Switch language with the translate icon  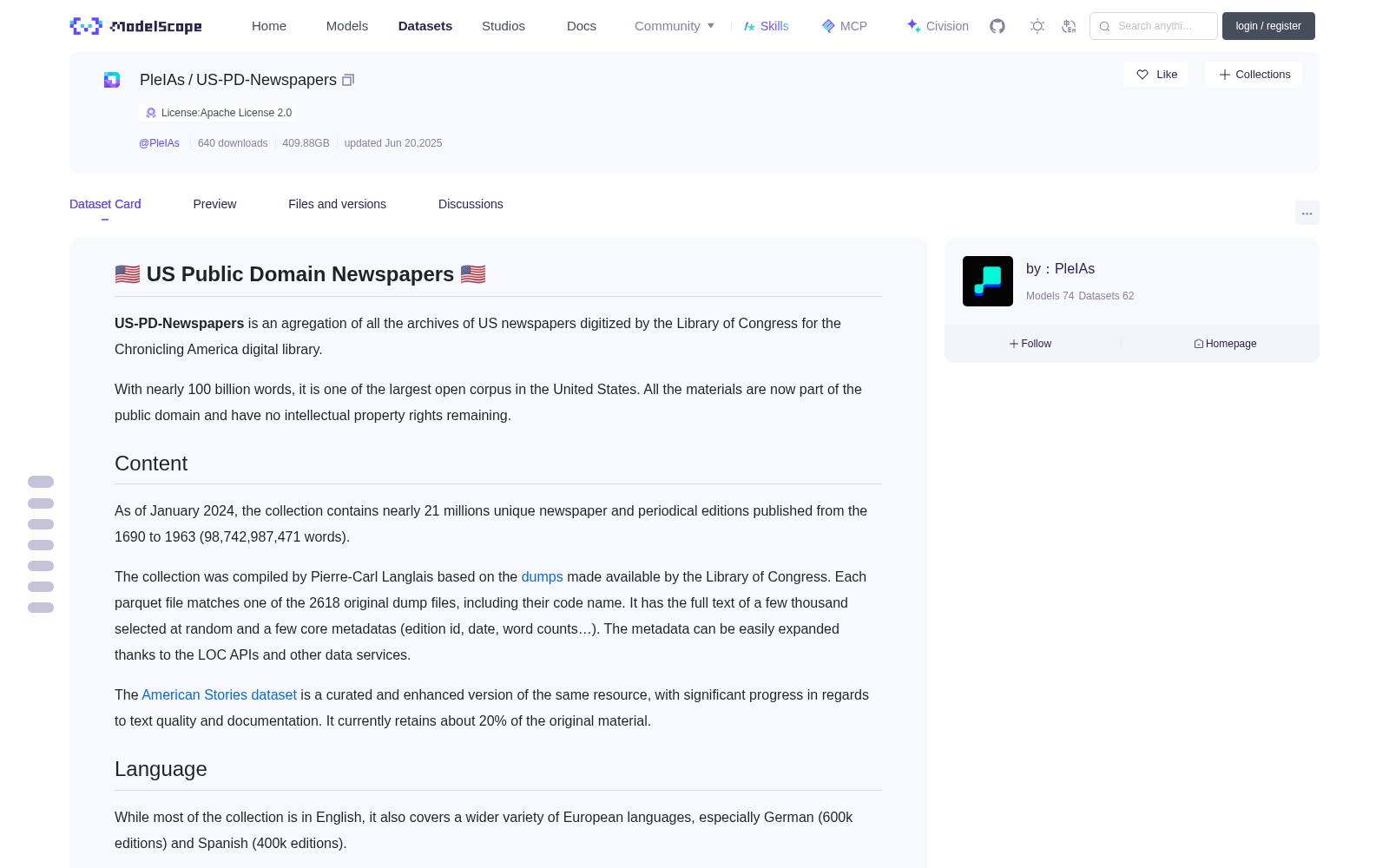click(1069, 26)
